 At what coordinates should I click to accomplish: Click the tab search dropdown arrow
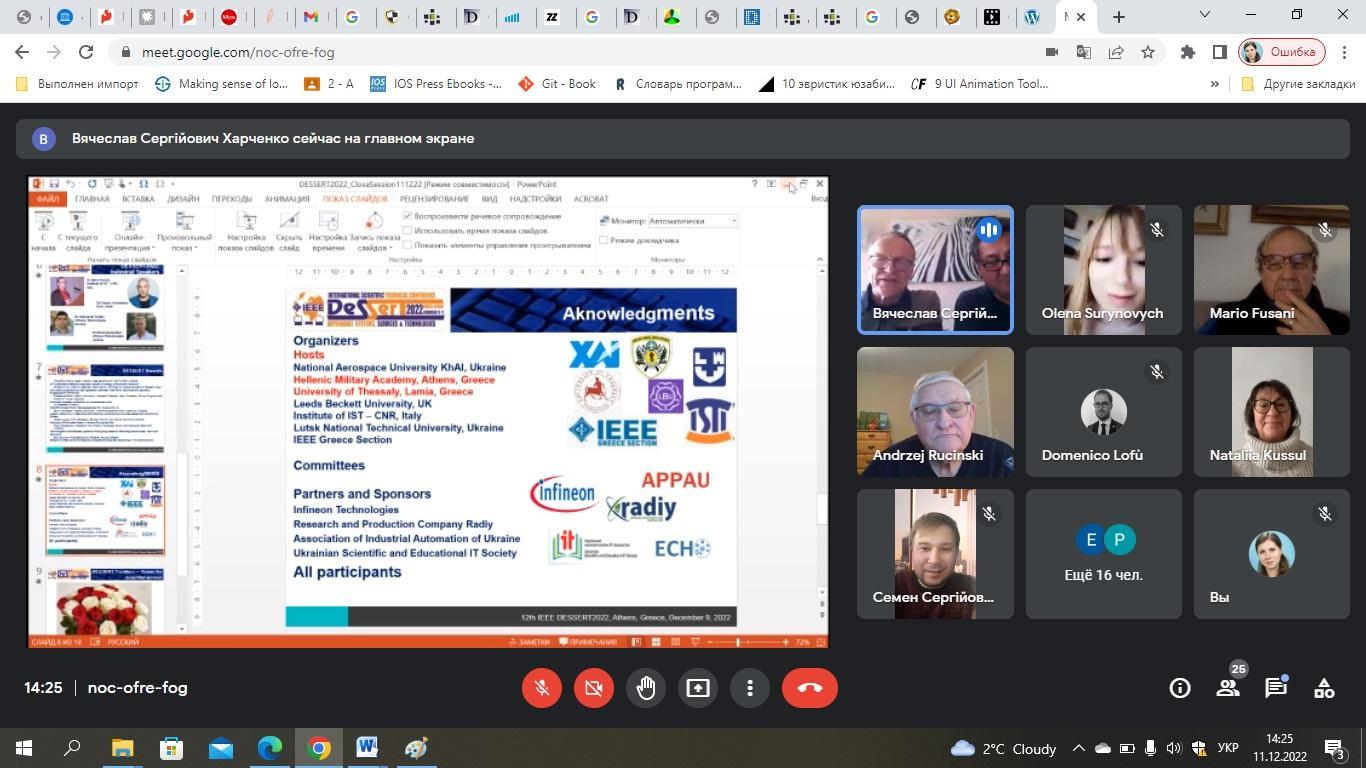[x=1205, y=15]
